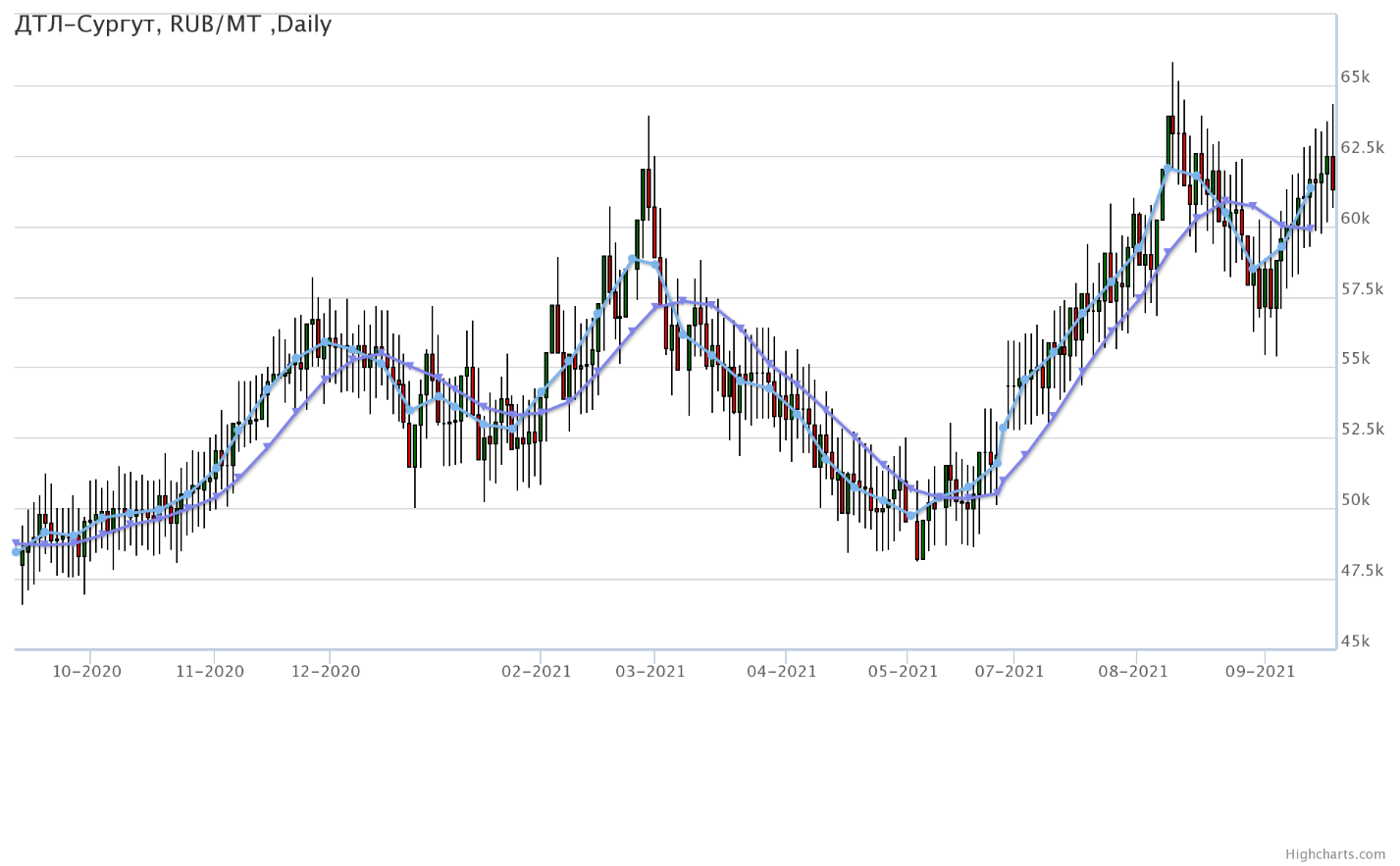Click the chart title ДТЛ–Сургут, RUB/MT, Daily
Image resolution: width=1400 pixels, height=866 pixels.
point(173,25)
